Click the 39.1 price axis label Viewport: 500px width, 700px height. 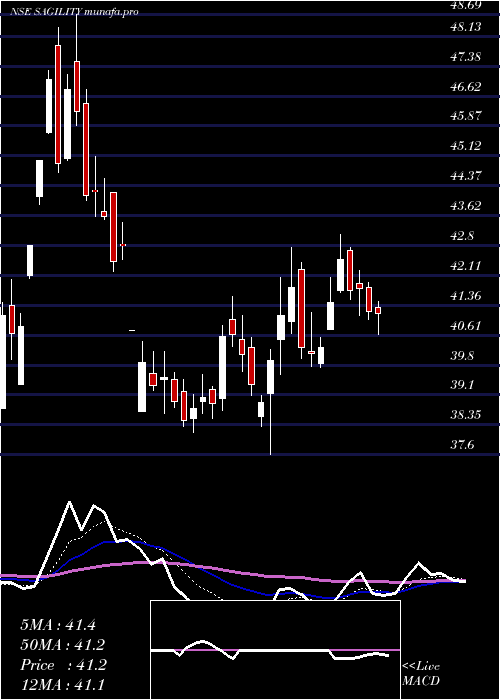[x=461, y=385]
